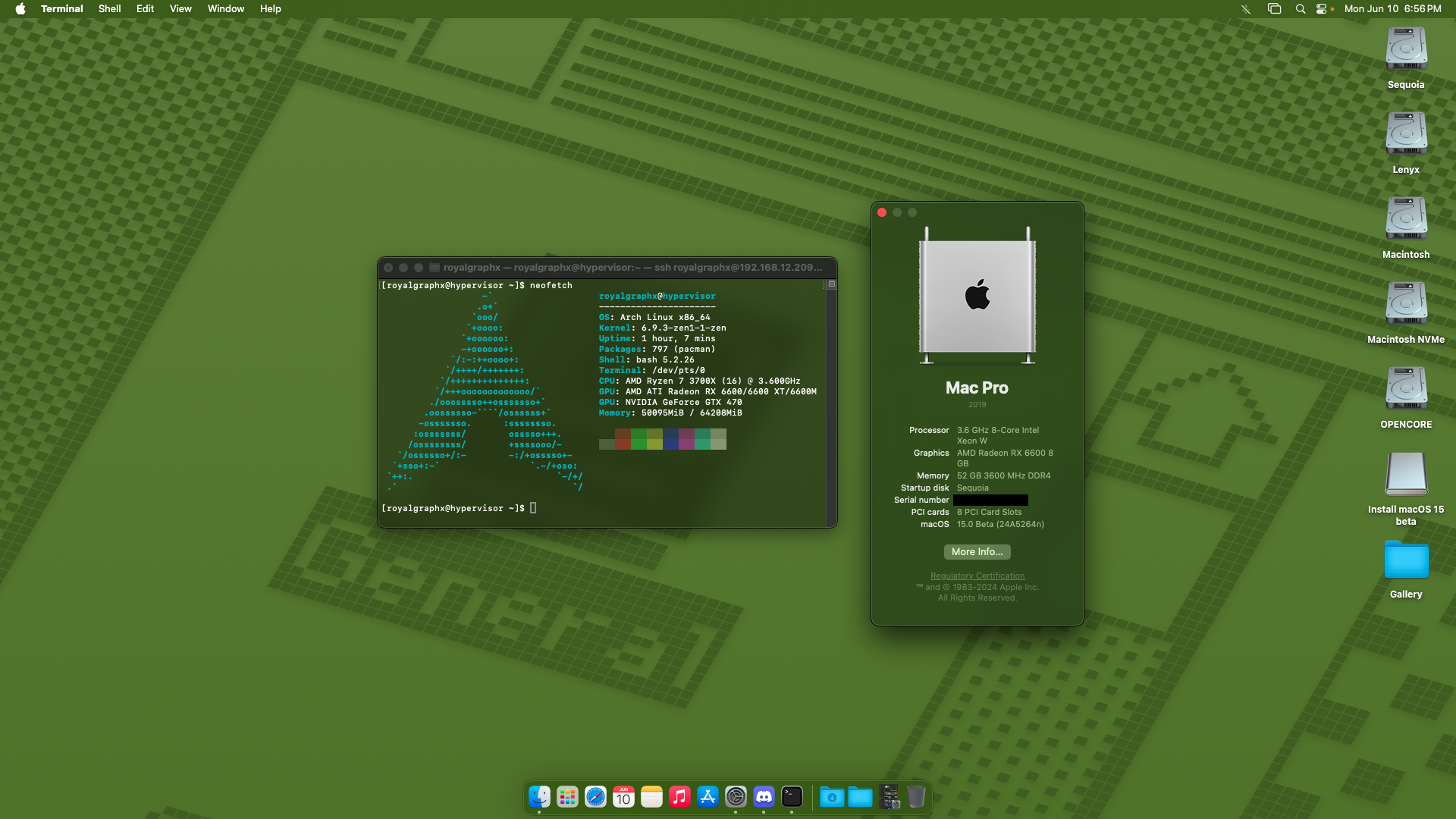Open Music app from dock
Viewport: 1456px width, 819px height.
pyautogui.click(x=679, y=797)
